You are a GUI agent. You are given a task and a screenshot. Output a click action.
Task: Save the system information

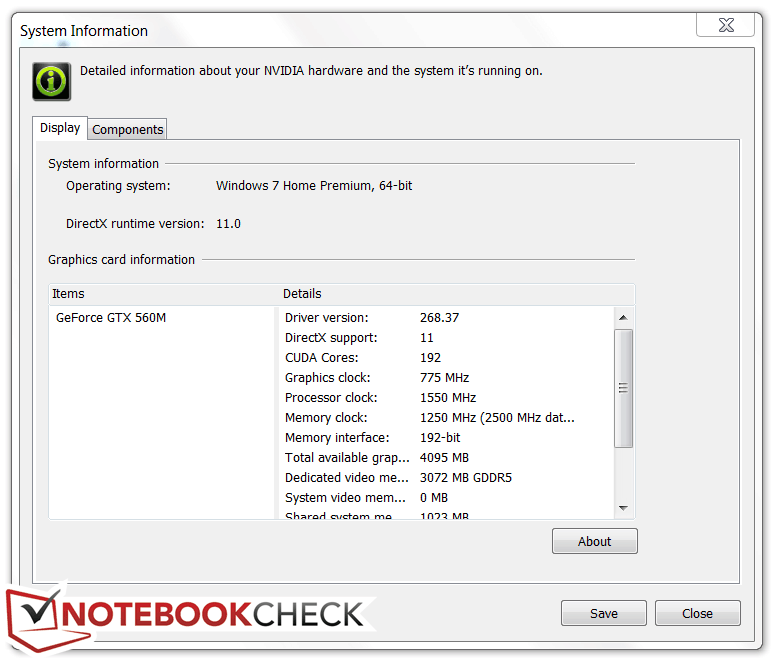coord(603,613)
